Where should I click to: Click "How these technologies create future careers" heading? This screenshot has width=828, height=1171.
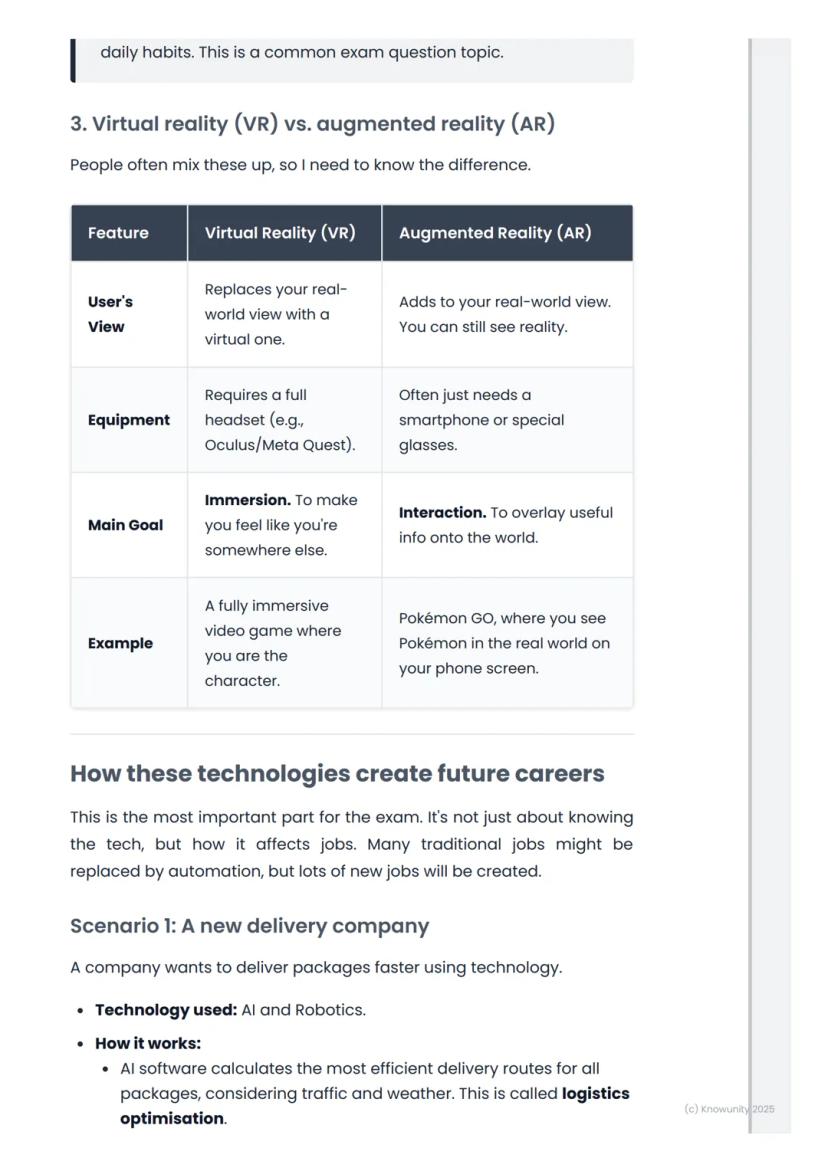337,774
